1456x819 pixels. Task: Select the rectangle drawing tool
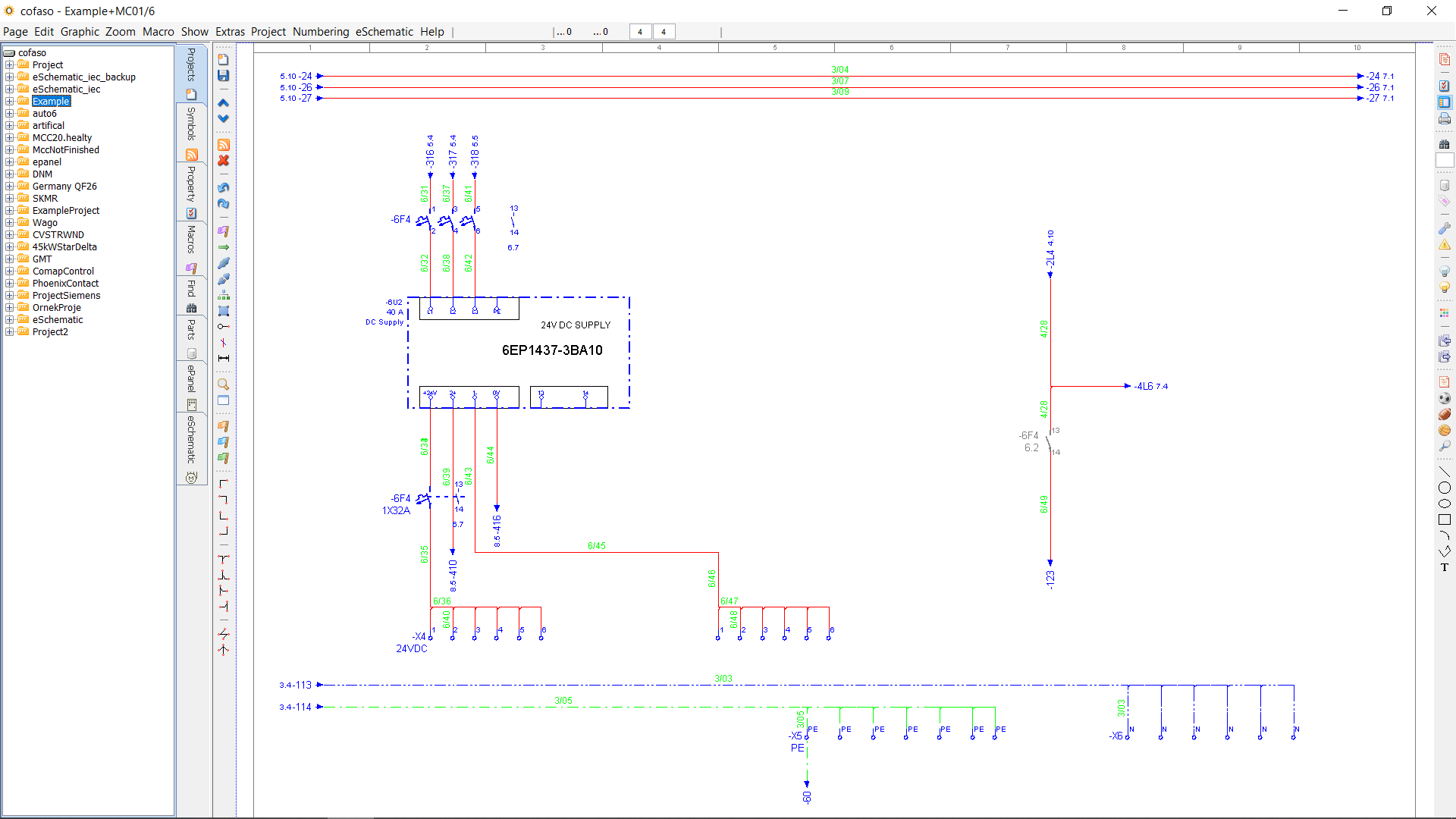(1444, 519)
